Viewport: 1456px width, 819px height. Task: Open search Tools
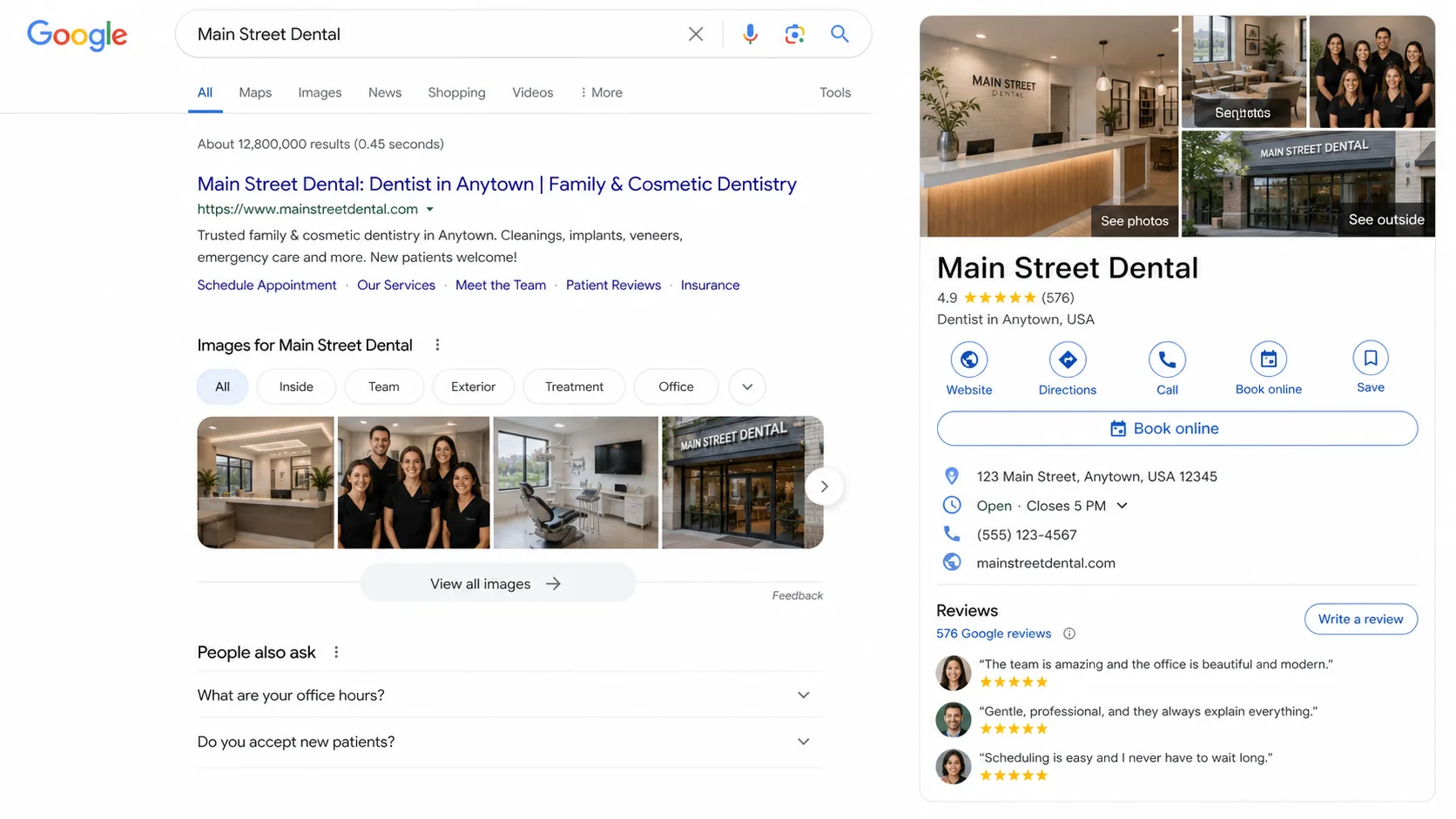pyautogui.click(x=835, y=92)
